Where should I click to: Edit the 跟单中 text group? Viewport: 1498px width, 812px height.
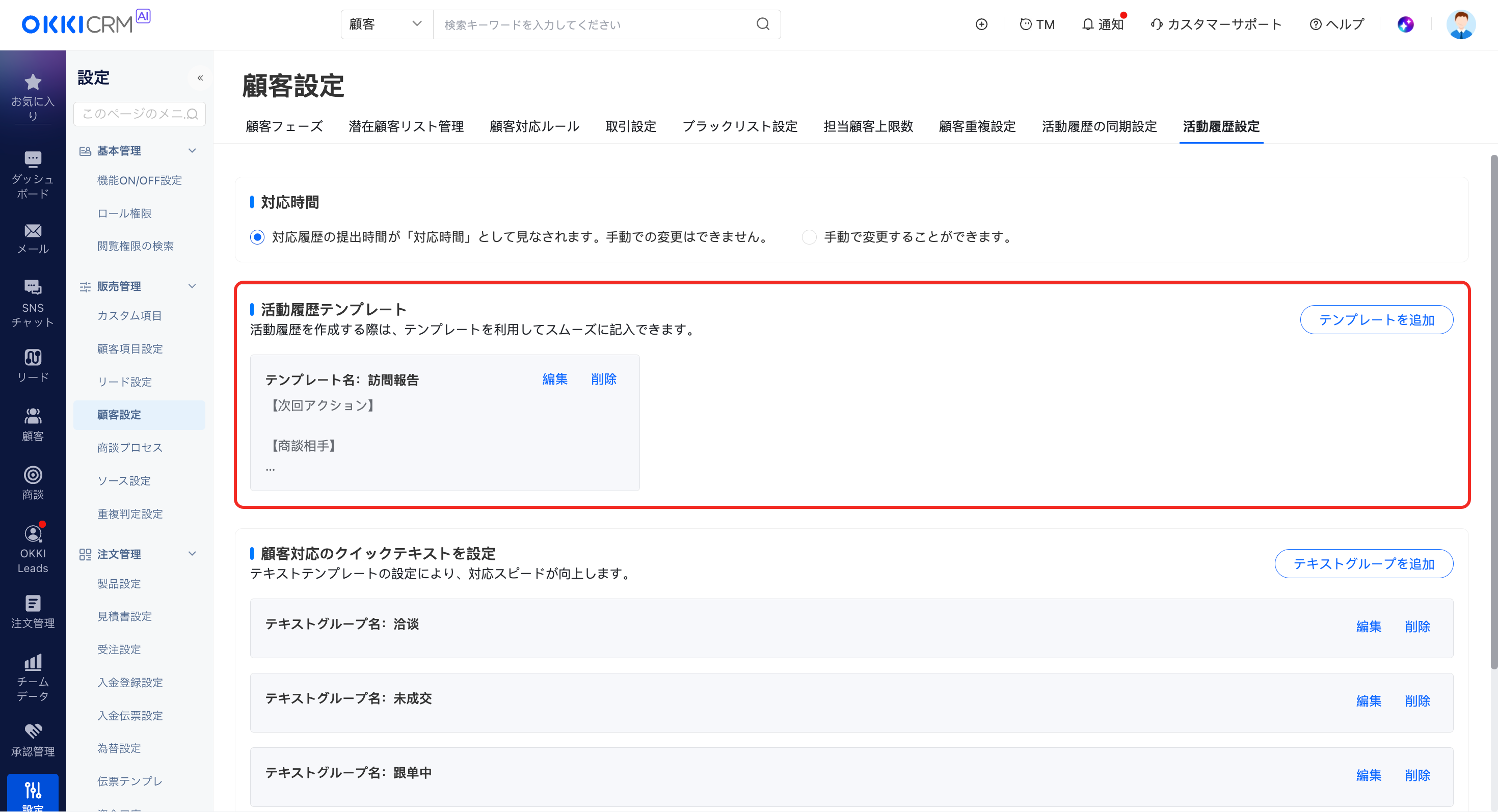1369,775
